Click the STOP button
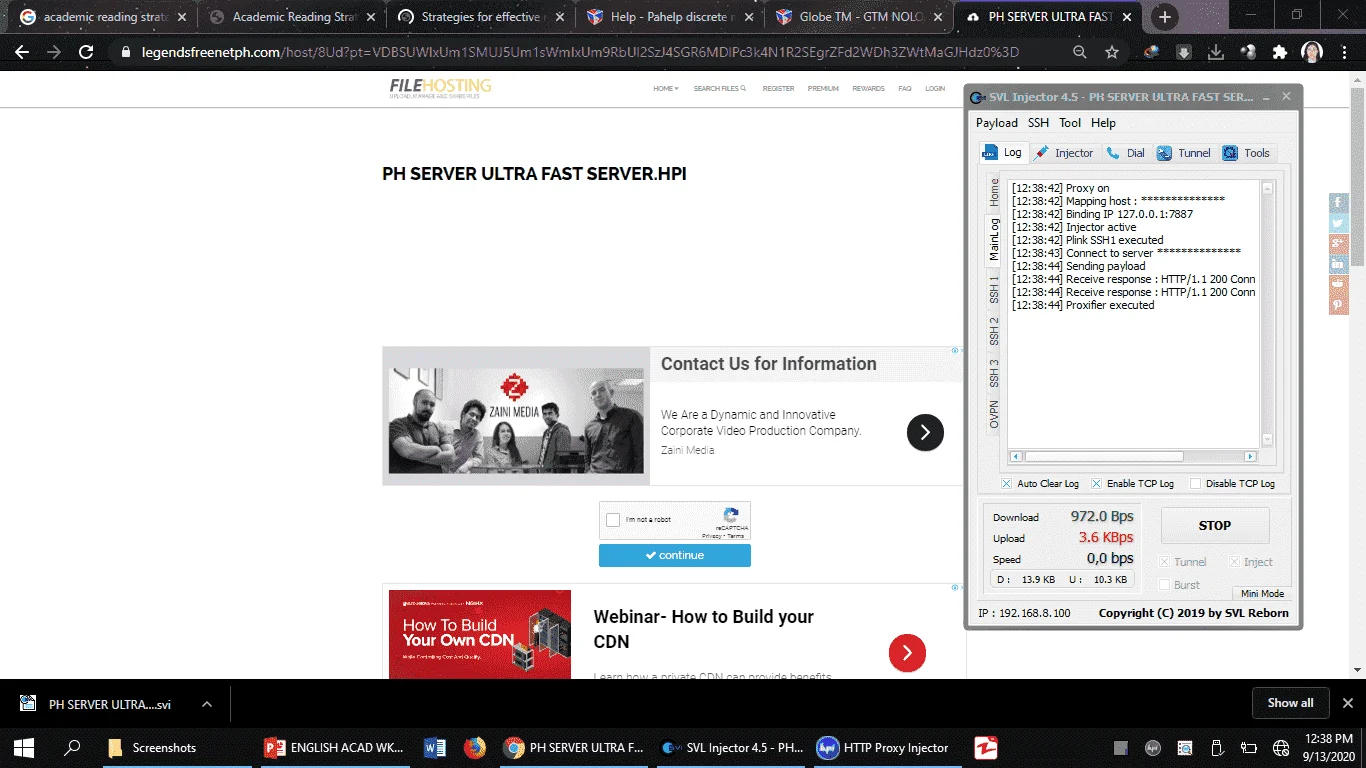Image resolution: width=1366 pixels, height=768 pixels. click(1215, 525)
